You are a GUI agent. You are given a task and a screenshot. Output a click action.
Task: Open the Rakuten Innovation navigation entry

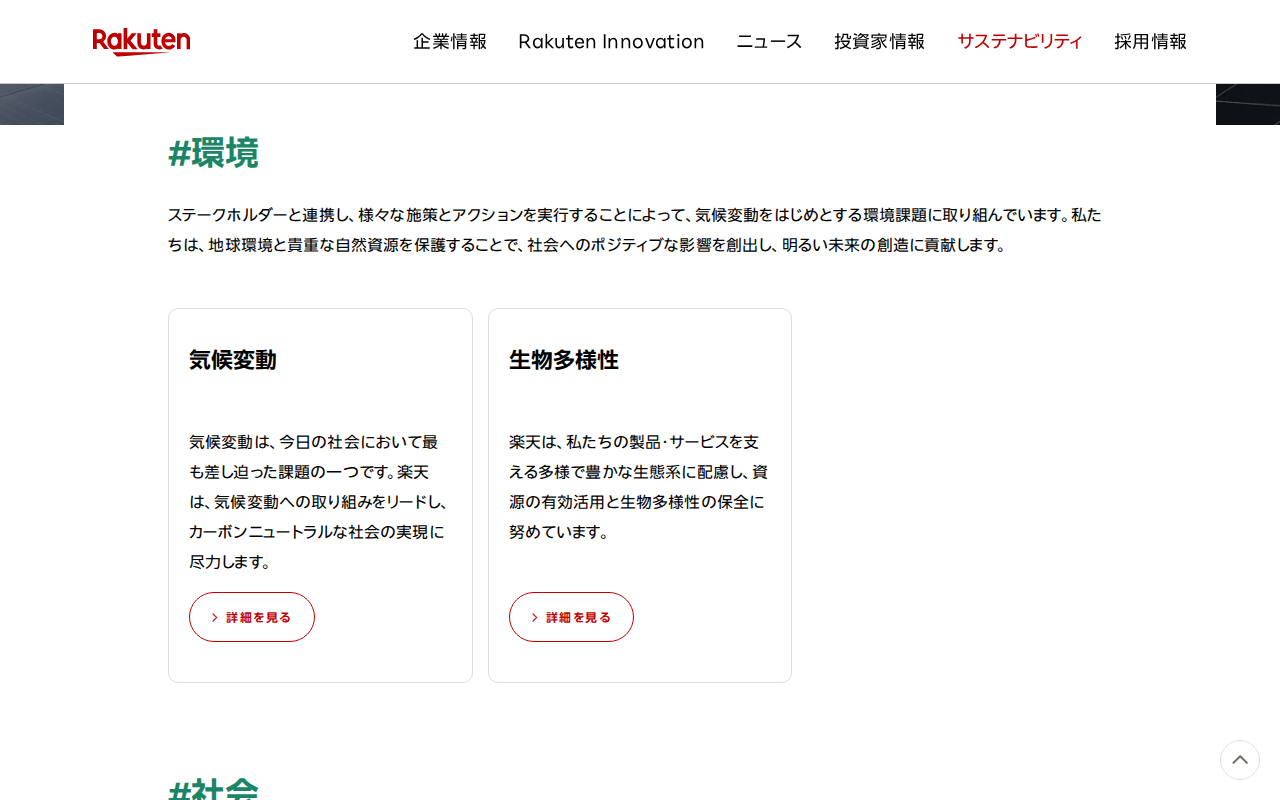[611, 41]
